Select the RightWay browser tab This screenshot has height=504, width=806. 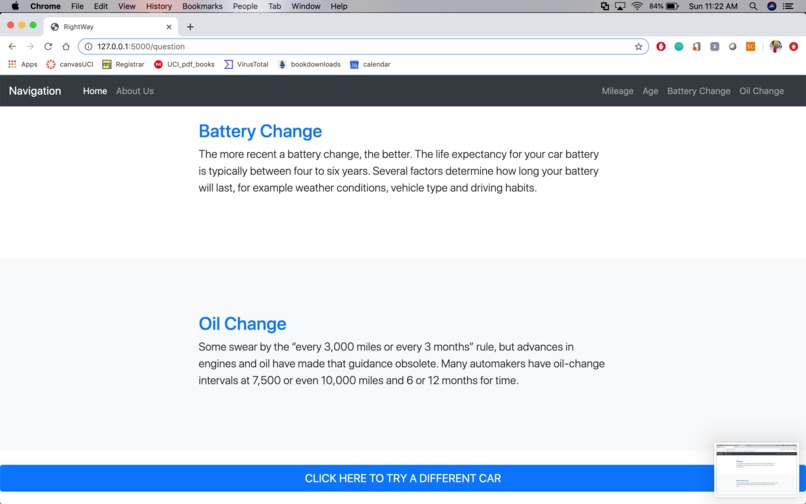111,27
